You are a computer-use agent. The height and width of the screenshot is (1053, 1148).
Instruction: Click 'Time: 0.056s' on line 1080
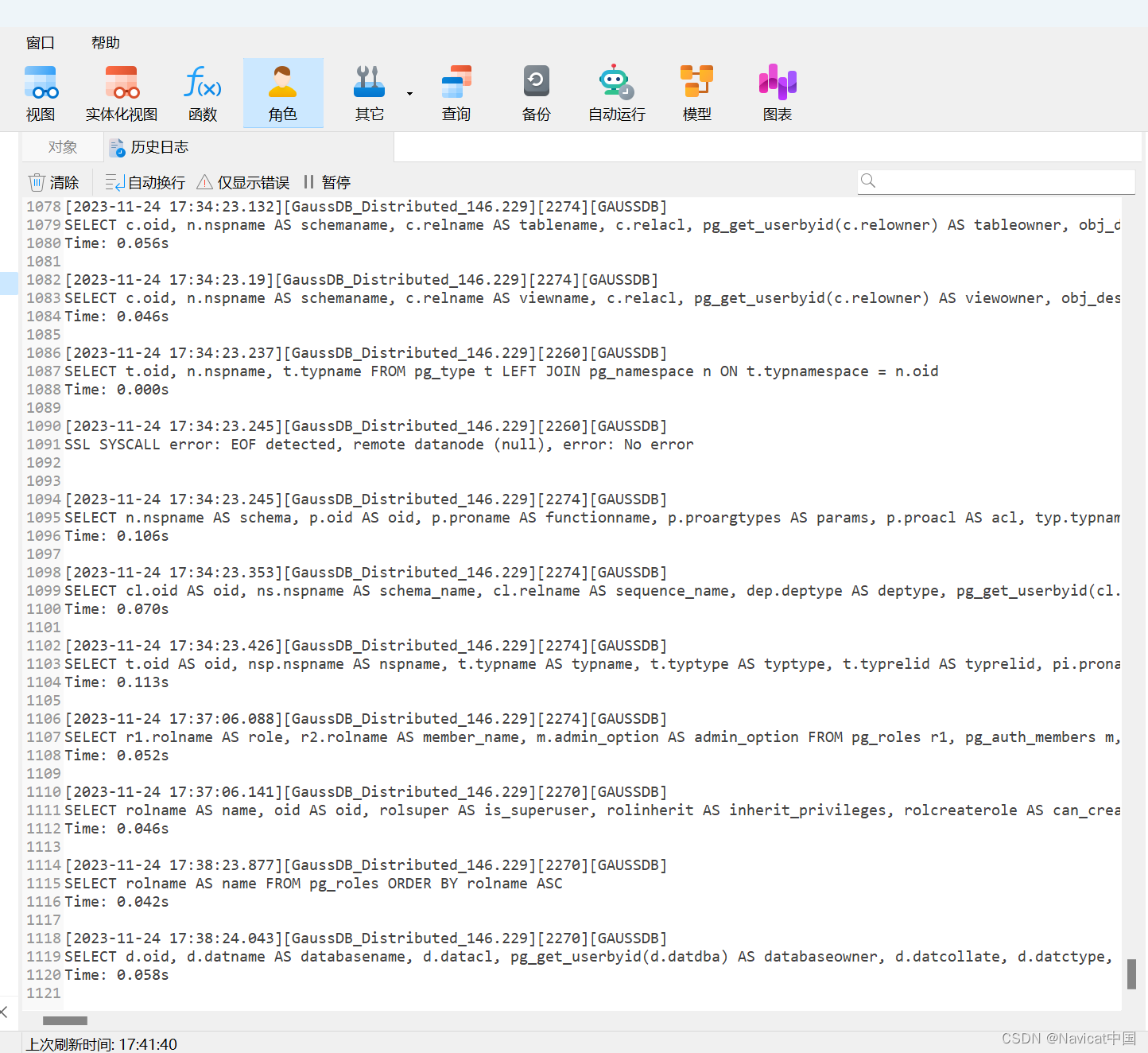117,243
